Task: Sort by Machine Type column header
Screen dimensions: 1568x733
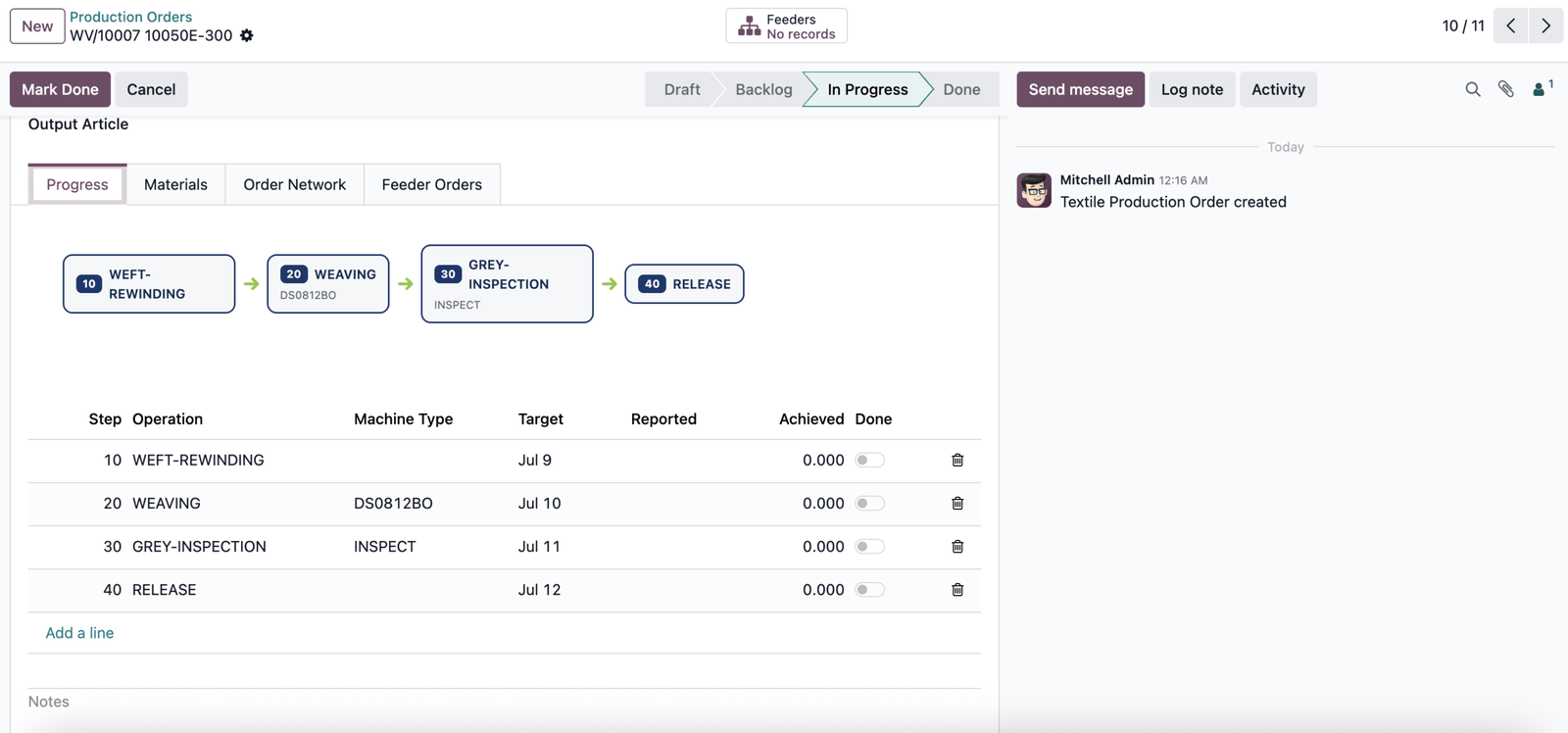Action: tap(403, 419)
